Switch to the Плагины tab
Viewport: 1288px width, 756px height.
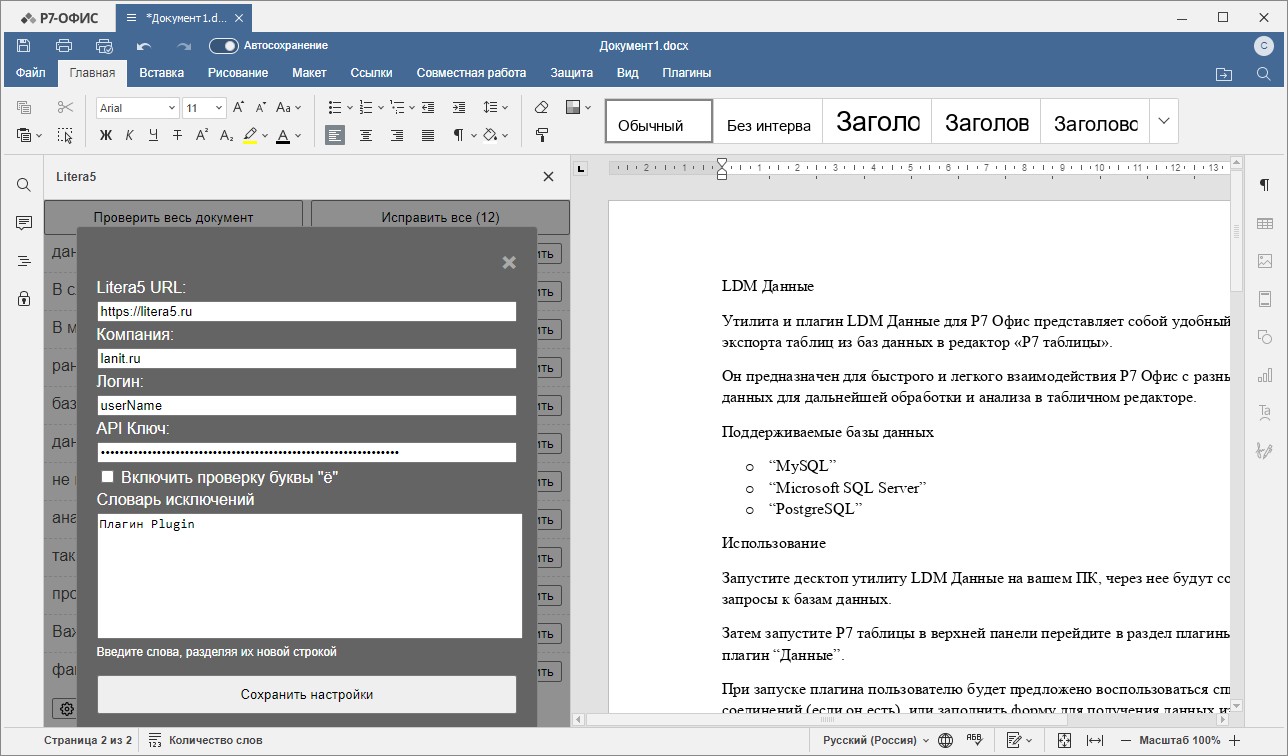pos(686,73)
